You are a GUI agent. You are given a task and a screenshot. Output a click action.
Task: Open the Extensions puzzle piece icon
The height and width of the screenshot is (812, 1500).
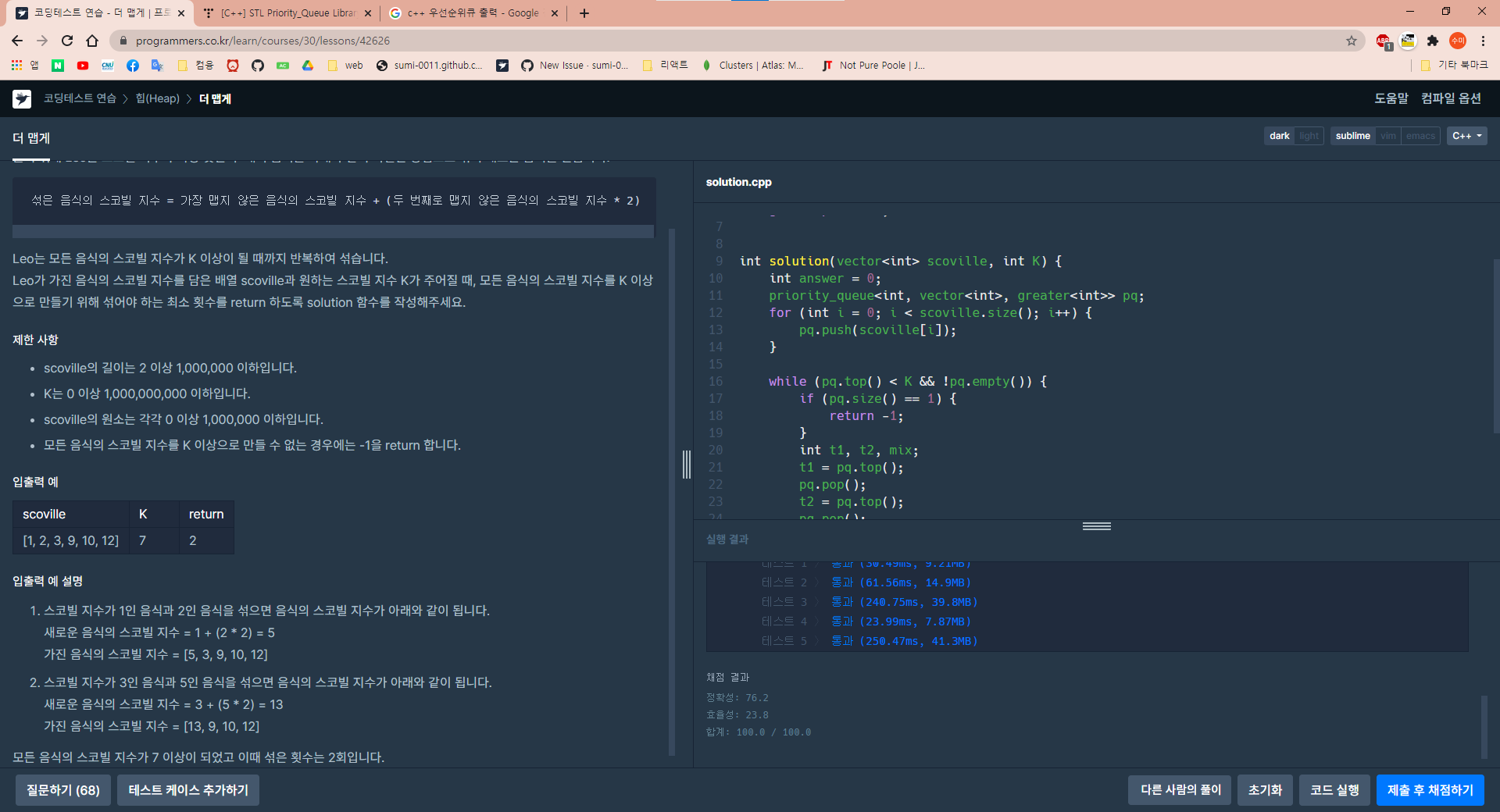point(1433,41)
